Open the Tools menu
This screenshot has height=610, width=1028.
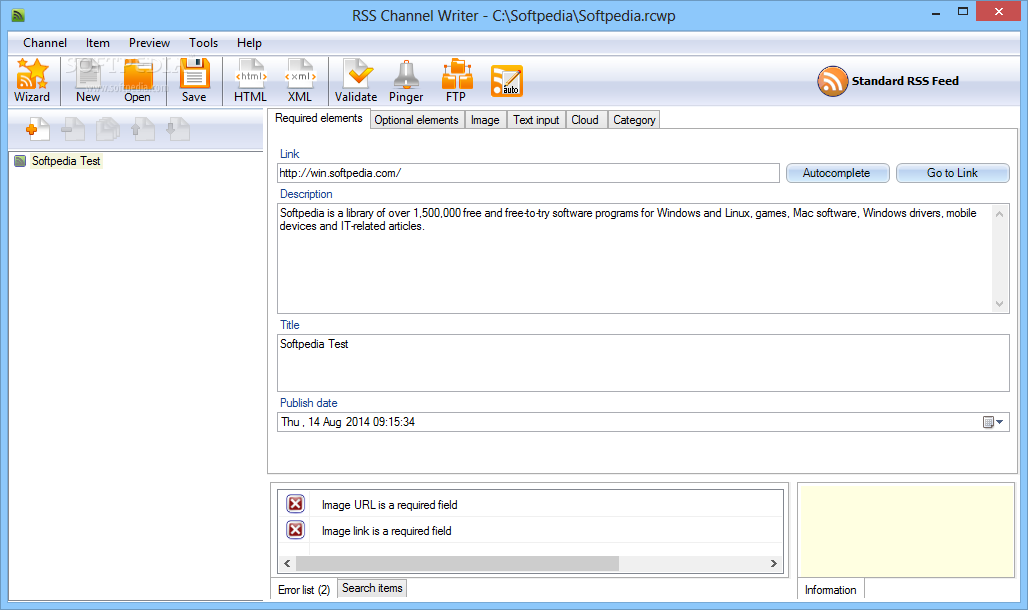203,43
